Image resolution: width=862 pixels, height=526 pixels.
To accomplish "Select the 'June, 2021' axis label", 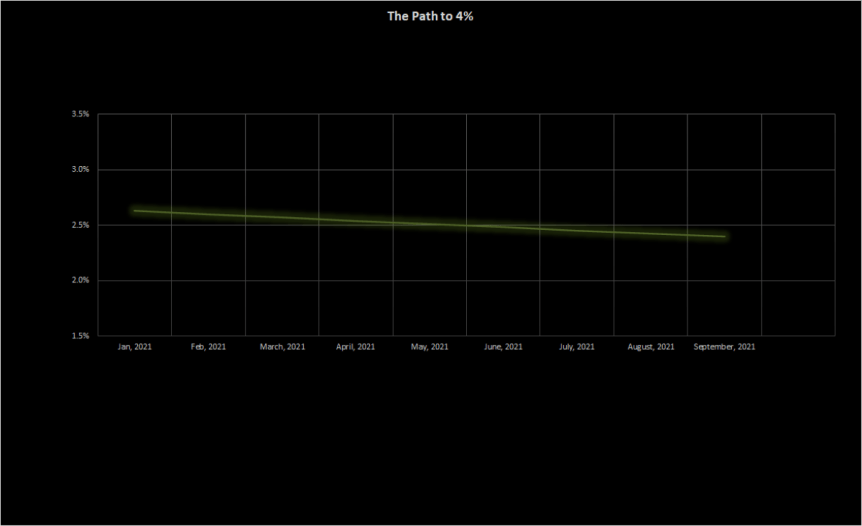I will point(503,347).
